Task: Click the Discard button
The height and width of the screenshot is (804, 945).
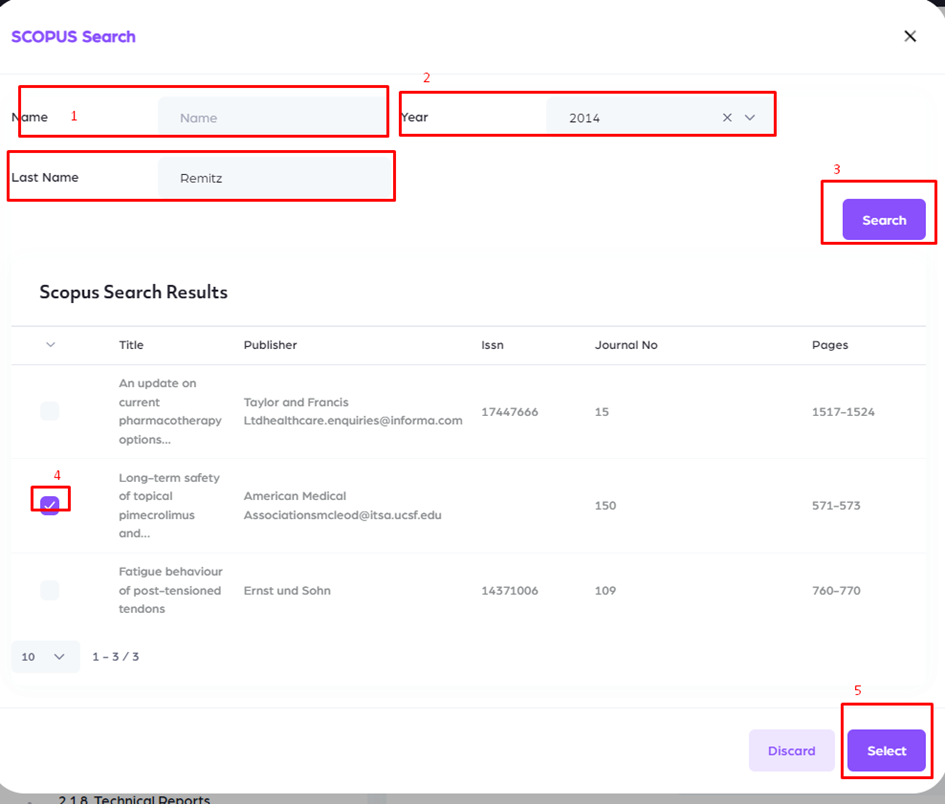Action: tap(791, 751)
